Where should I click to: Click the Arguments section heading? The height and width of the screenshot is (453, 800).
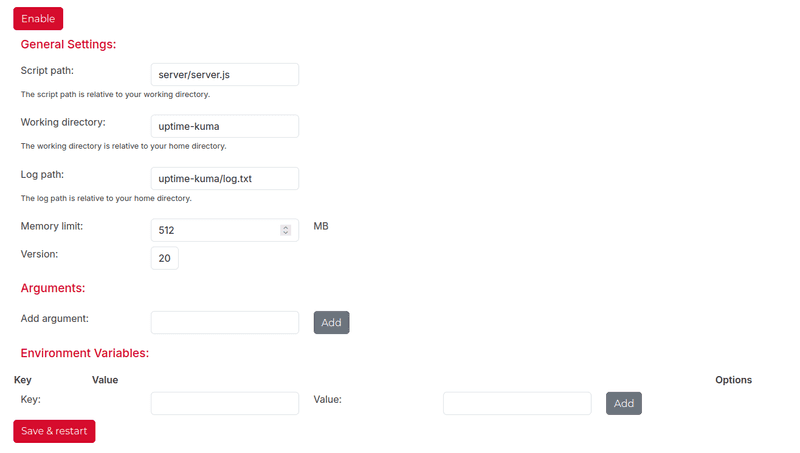[x=53, y=288]
